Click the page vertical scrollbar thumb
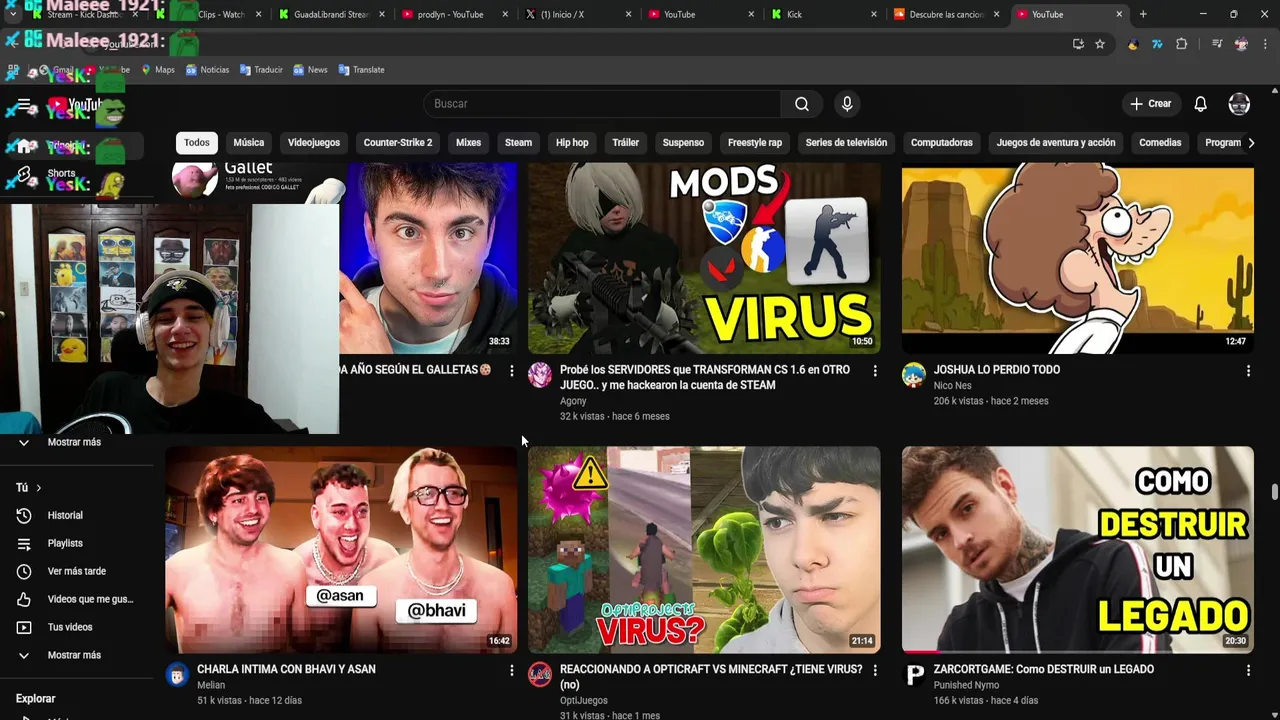This screenshot has height=720, width=1280. pyautogui.click(x=1274, y=493)
